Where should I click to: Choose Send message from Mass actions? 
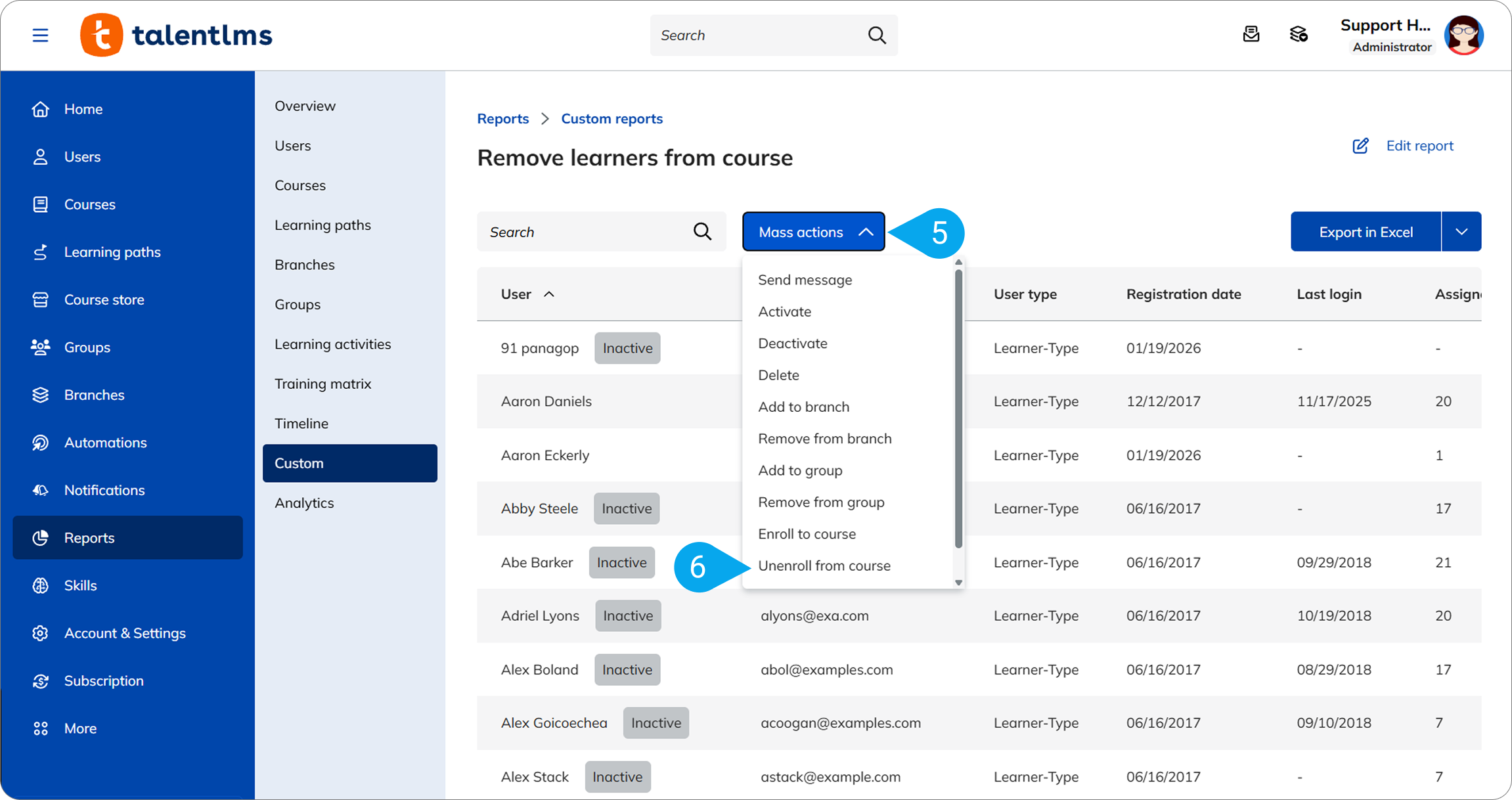[805, 280]
